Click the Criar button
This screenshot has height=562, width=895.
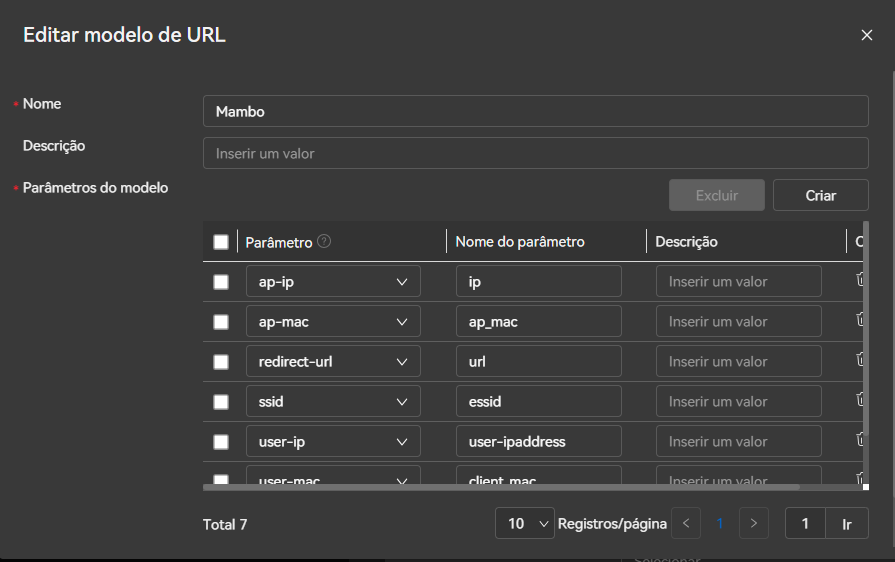(821, 195)
